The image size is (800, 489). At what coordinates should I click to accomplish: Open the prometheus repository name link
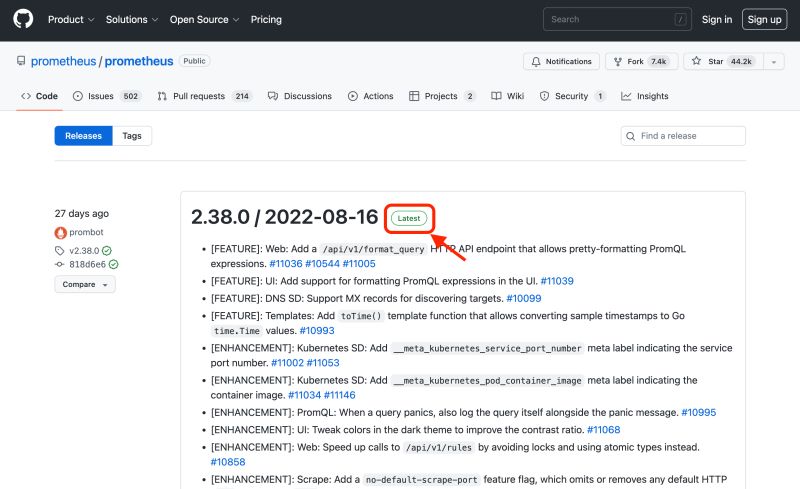[139, 61]
